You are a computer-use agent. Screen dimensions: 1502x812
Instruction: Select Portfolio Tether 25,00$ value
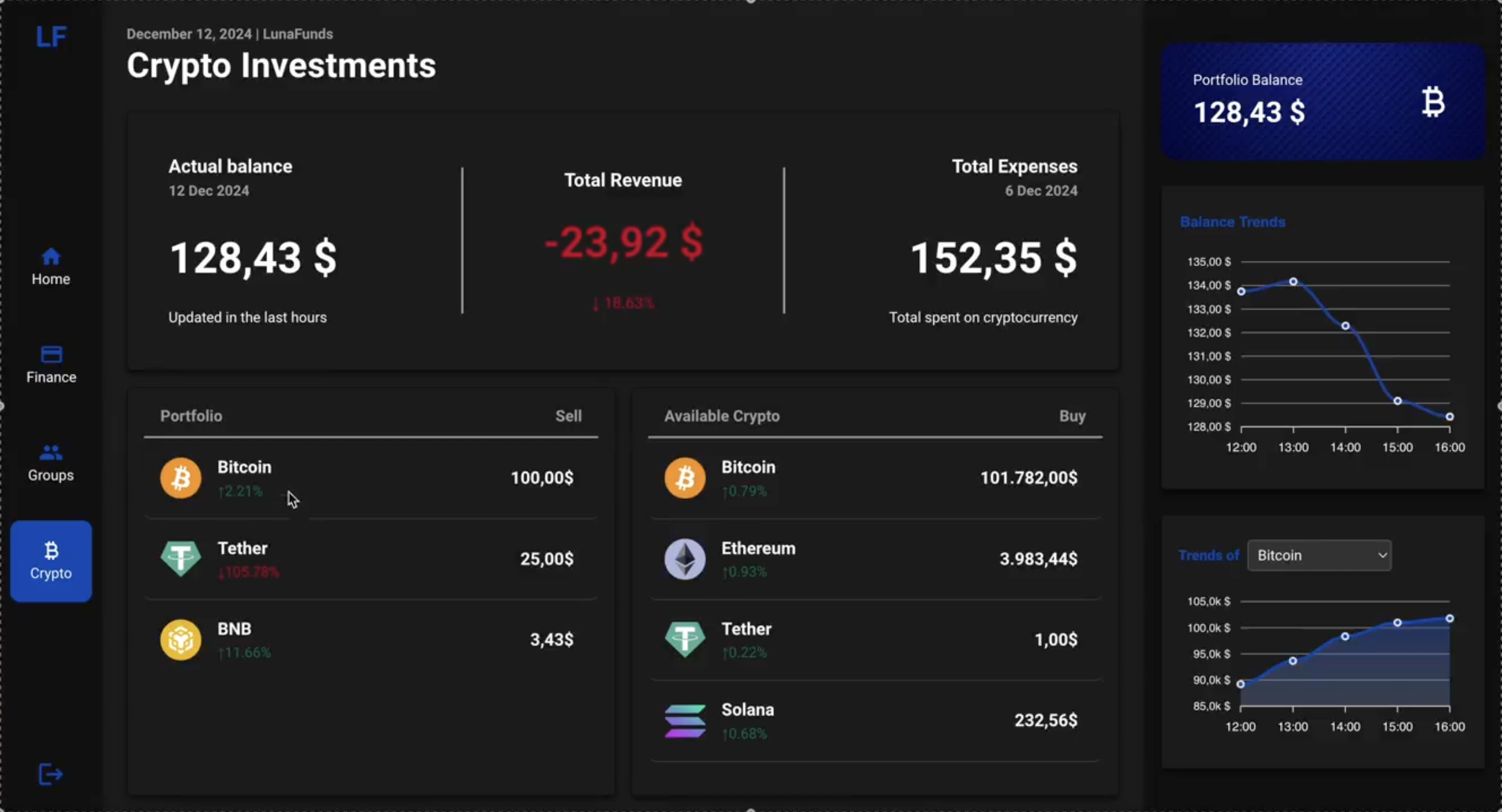(546, 558)
